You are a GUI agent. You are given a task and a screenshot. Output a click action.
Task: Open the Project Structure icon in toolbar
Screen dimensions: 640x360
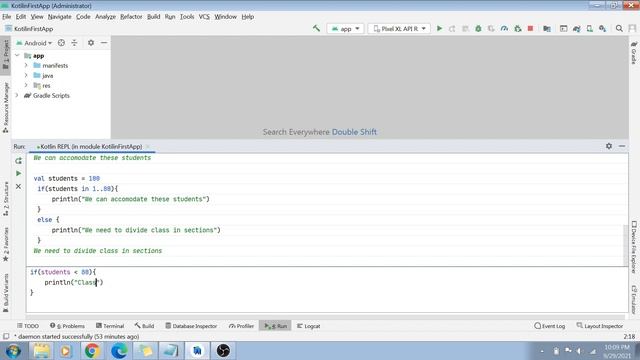pyautogui.click(x=547, y=29)
